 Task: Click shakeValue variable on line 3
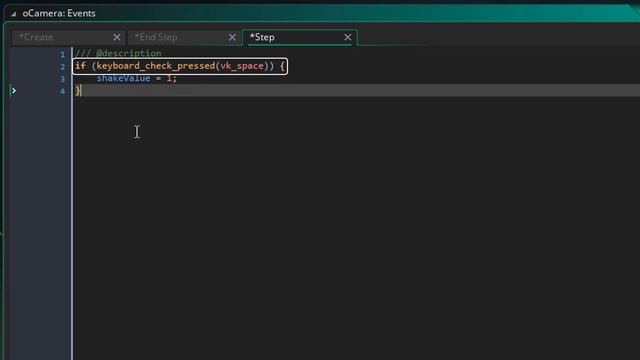point(123,78)
